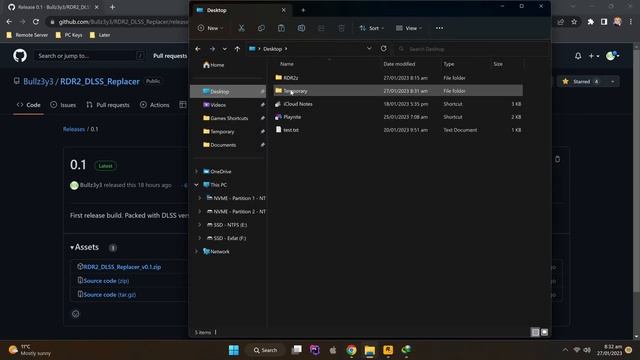
Task: Open the New dropdown in Explorer
Action: click(210, 28)
